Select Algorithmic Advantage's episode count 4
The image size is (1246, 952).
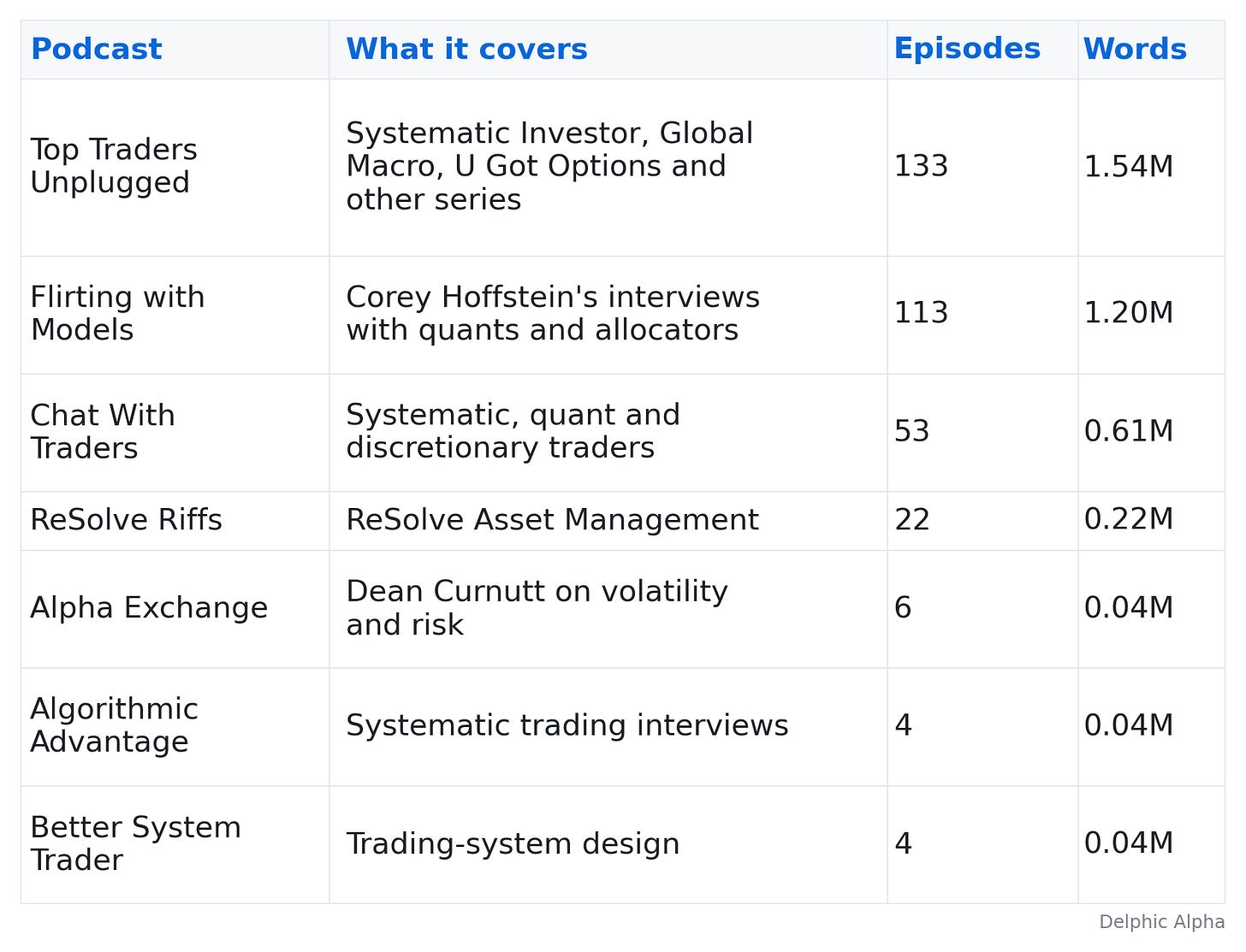903,725
